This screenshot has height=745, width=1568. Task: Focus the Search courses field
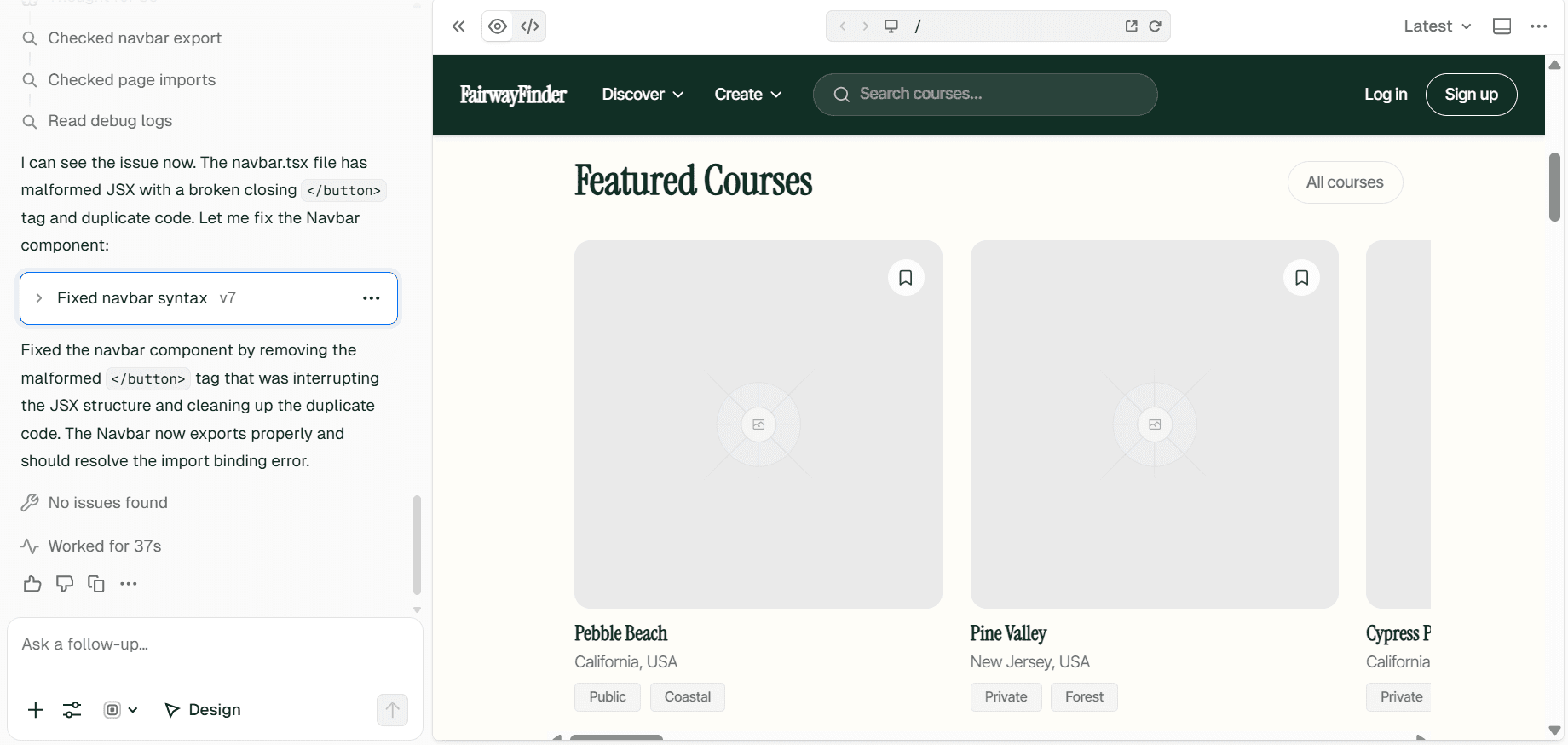tap(985, 95)
